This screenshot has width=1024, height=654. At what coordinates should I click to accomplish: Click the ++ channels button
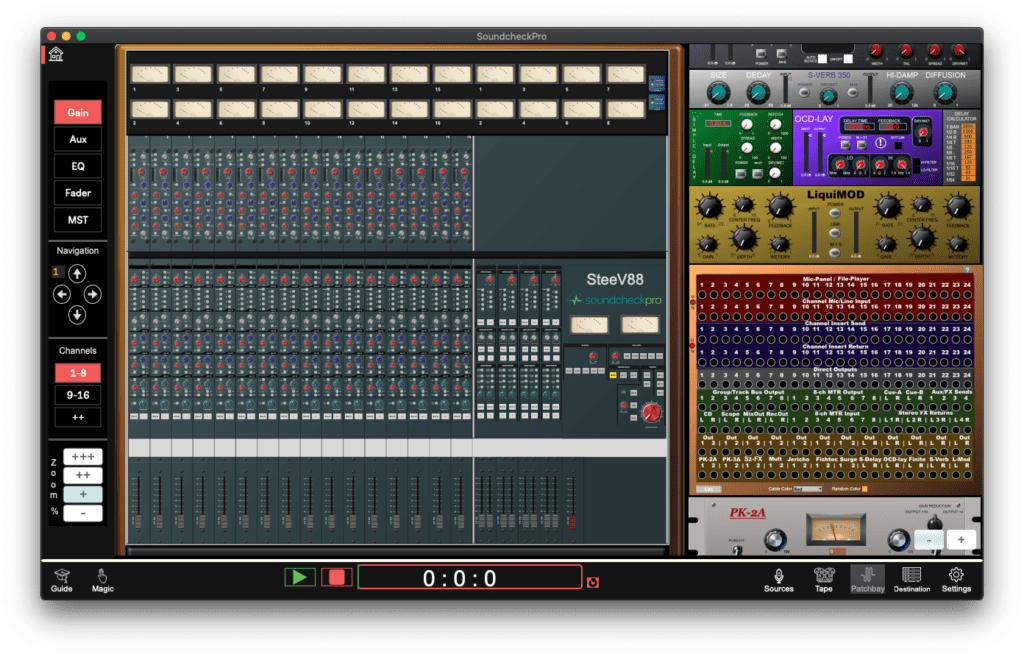[x=78, y=417]
